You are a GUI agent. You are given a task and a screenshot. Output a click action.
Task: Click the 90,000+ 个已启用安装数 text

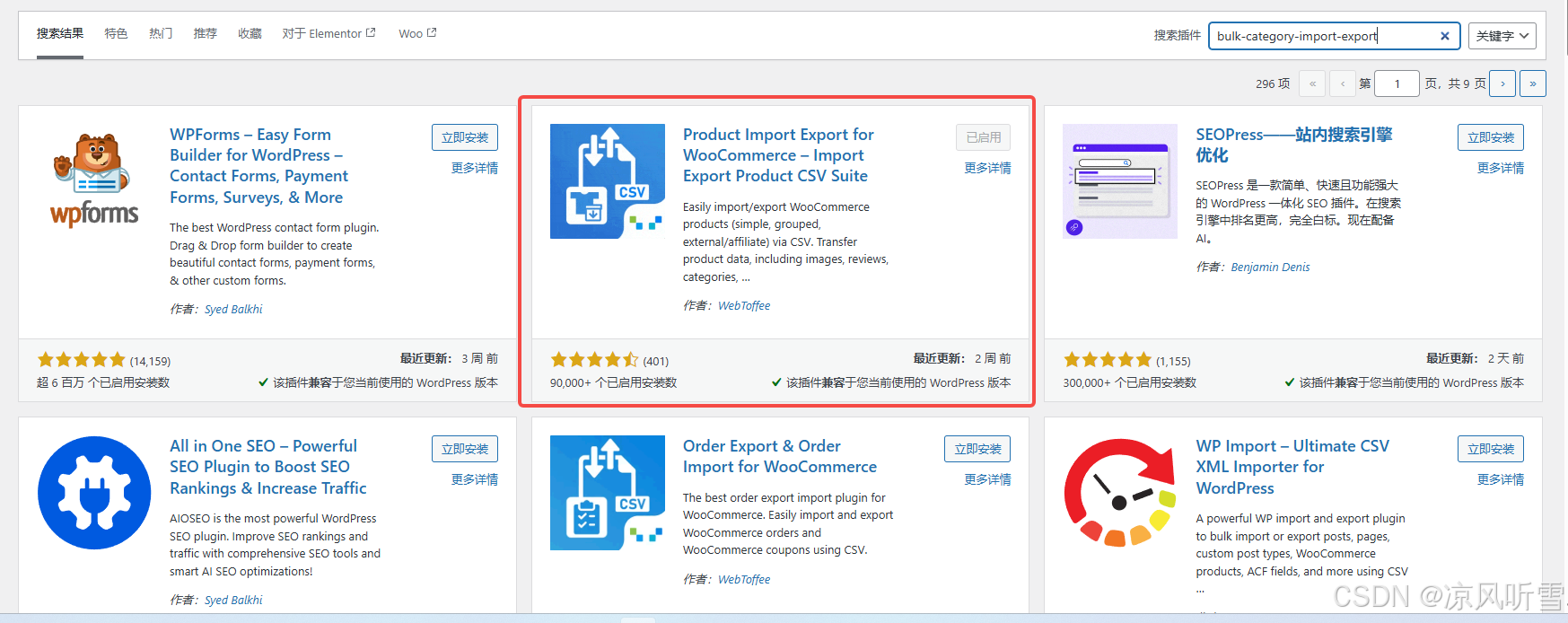click(614, 382)
